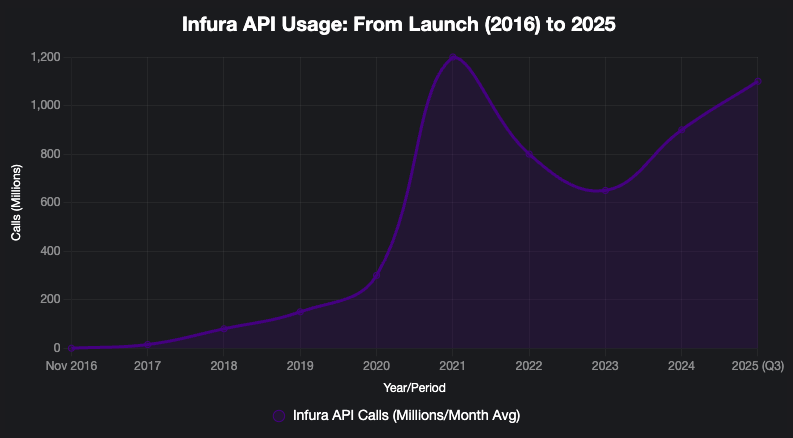Image resolution: width=793 pixels, height=438 pixels.
Task: Select the 2019 data point on the line
Action: tap(300, 312)
